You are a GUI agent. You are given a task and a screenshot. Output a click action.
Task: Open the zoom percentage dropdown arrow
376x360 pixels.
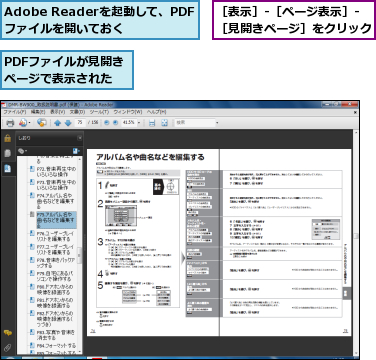139,123
